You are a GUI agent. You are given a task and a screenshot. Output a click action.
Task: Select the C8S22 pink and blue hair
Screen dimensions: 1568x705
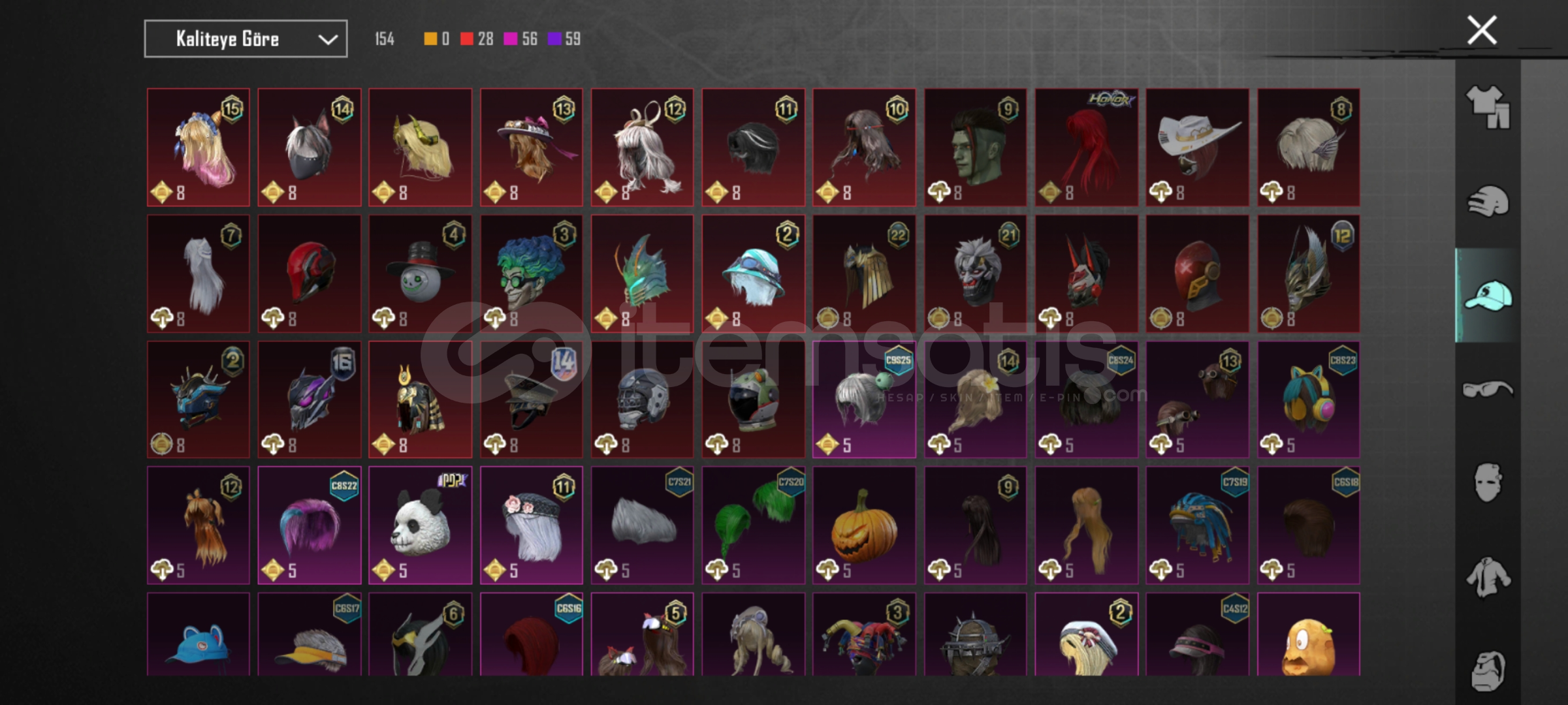[x=309, y=525]
